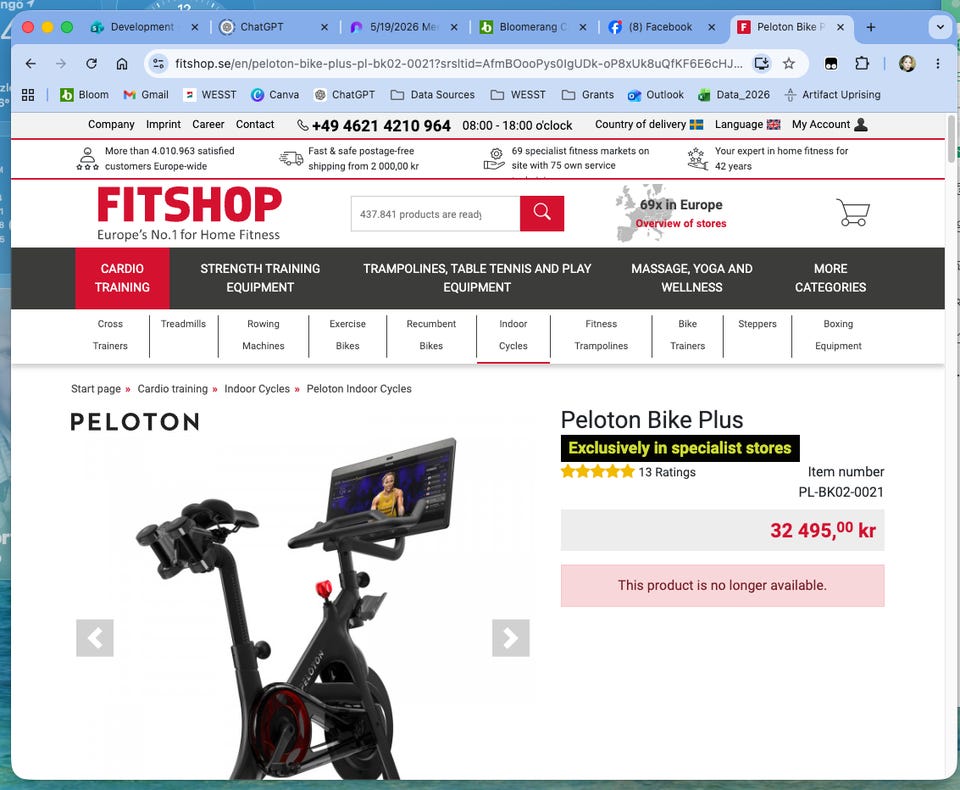Click the install app icon in address bar
Viewport: 960px width, 790px height.
[761, 64]
